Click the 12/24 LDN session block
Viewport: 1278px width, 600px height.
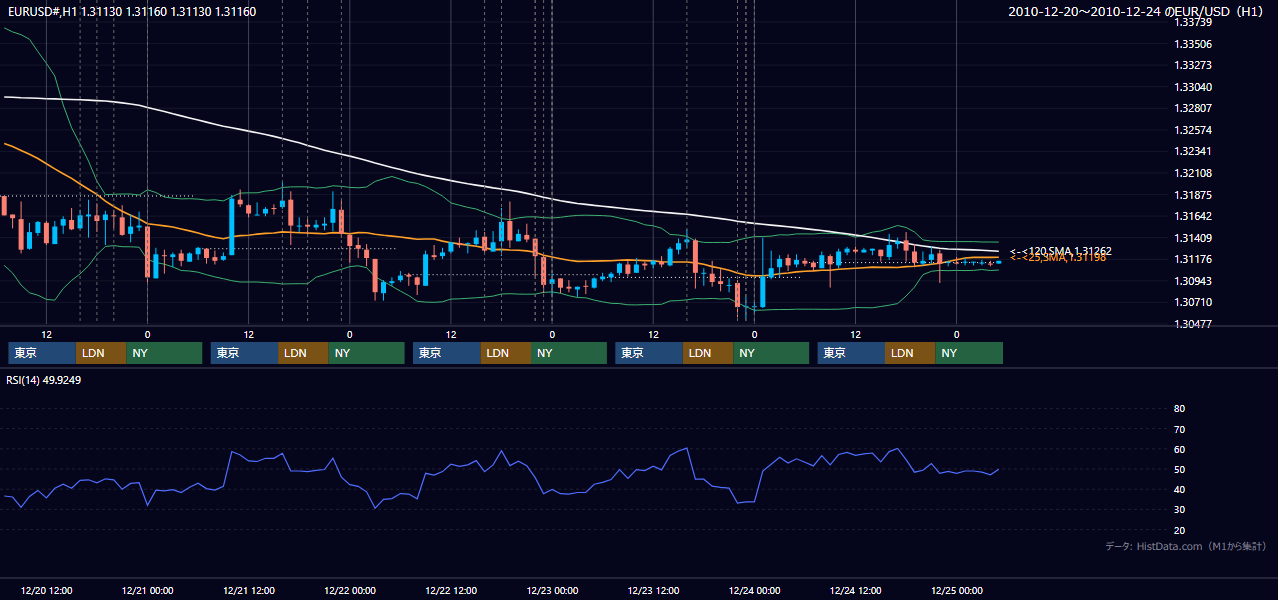(910, 353)
